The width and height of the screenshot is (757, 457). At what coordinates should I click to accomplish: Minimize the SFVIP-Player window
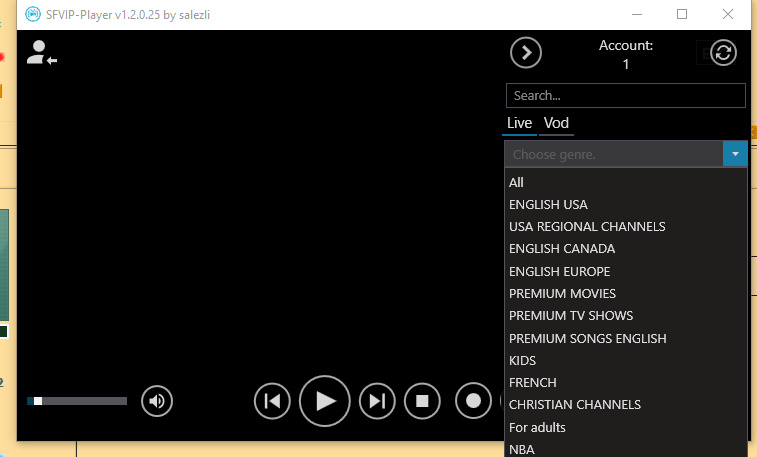pos(637,14)
